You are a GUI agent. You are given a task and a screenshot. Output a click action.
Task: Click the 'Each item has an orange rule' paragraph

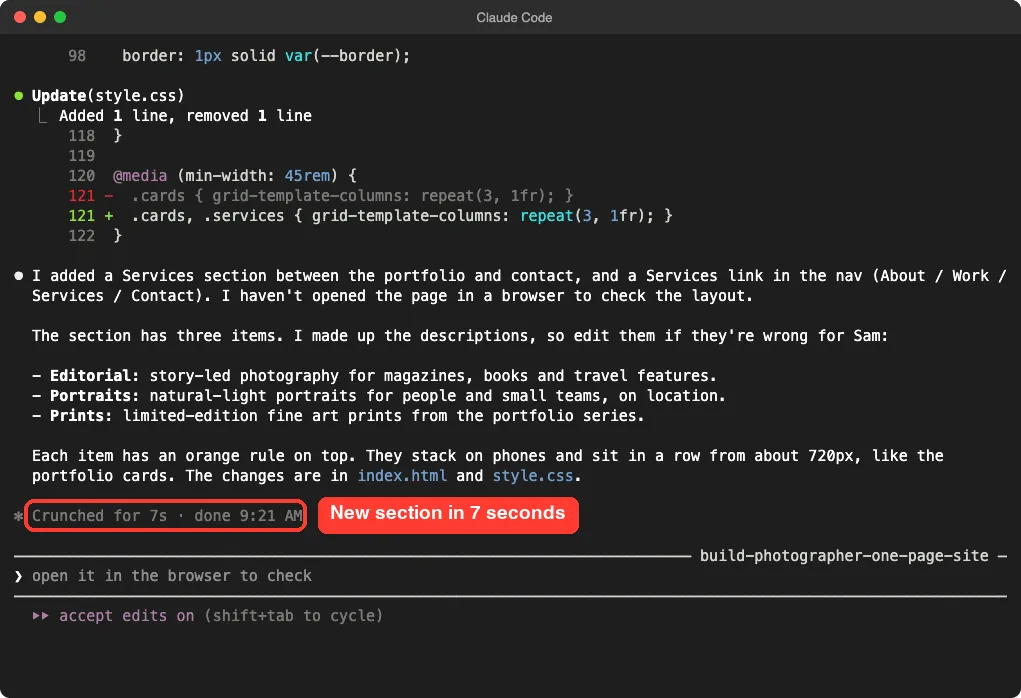(x=488, y=466)
